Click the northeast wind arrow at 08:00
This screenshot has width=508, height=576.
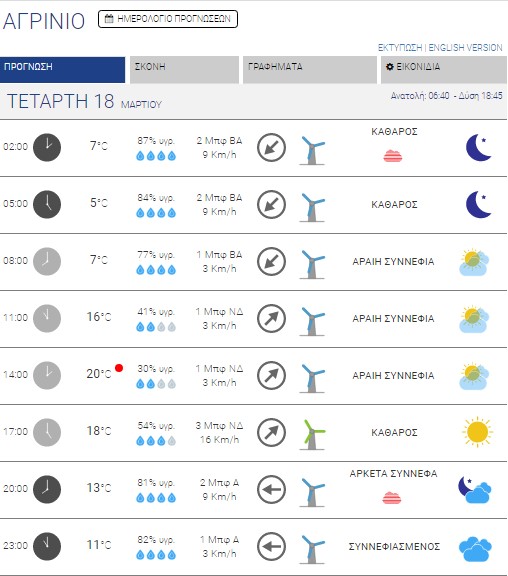click(271, 262)
